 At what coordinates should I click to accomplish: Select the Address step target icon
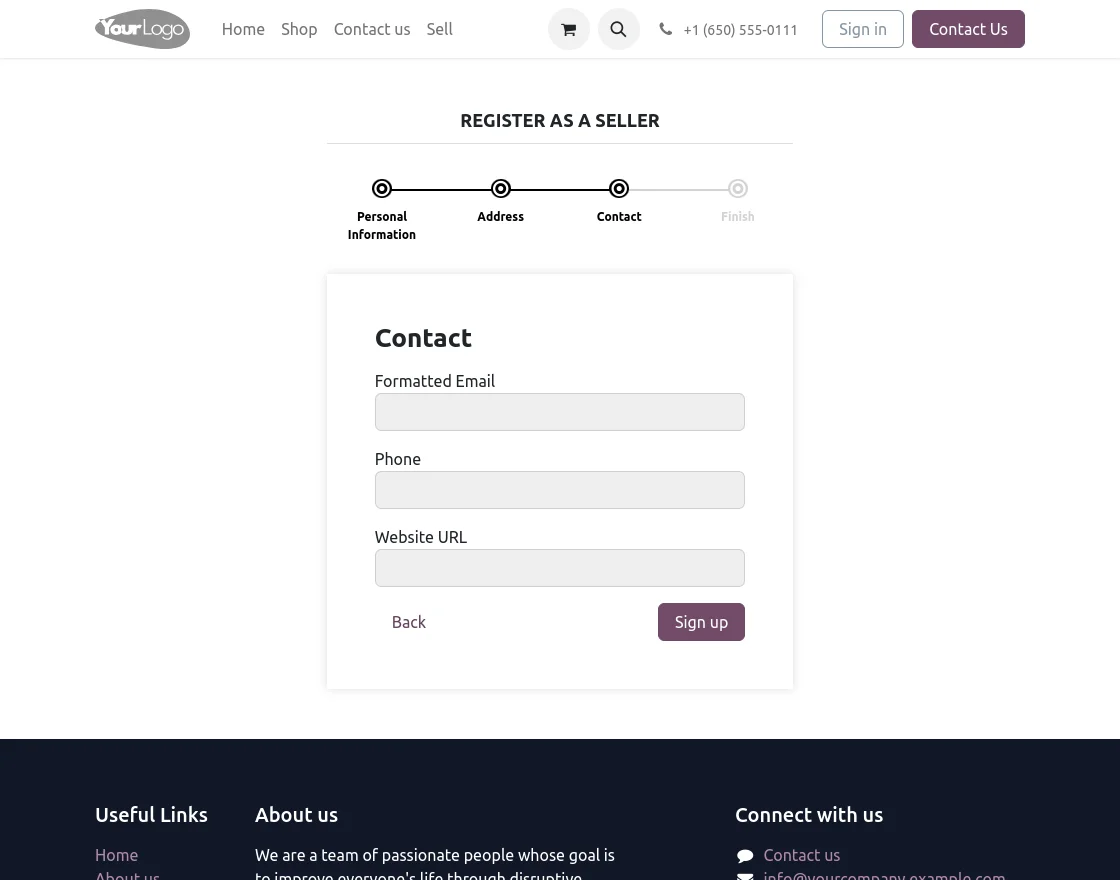500,189
